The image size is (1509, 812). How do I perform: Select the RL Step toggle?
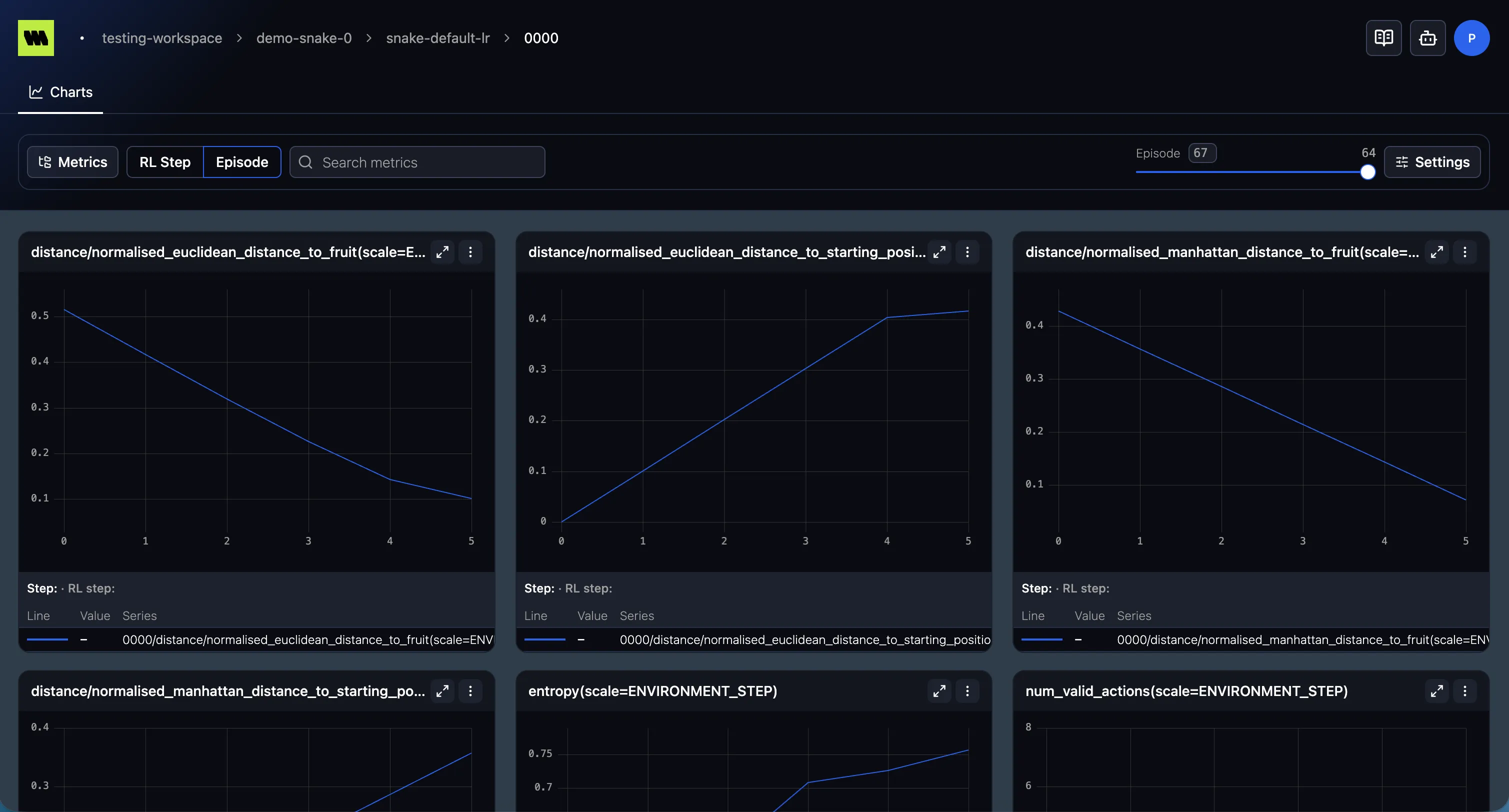(x=164, y=162)
